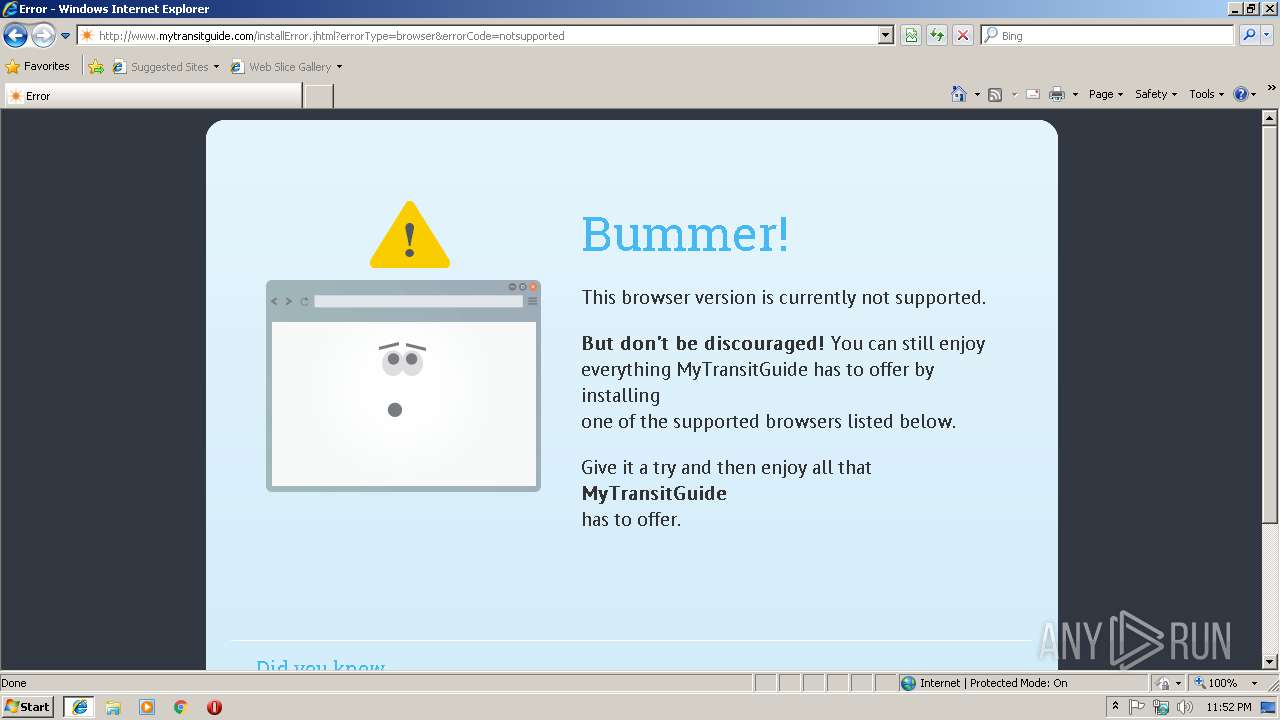
Task: Click the Add to Favorites Bar icon
Action: tap(96, 67)
